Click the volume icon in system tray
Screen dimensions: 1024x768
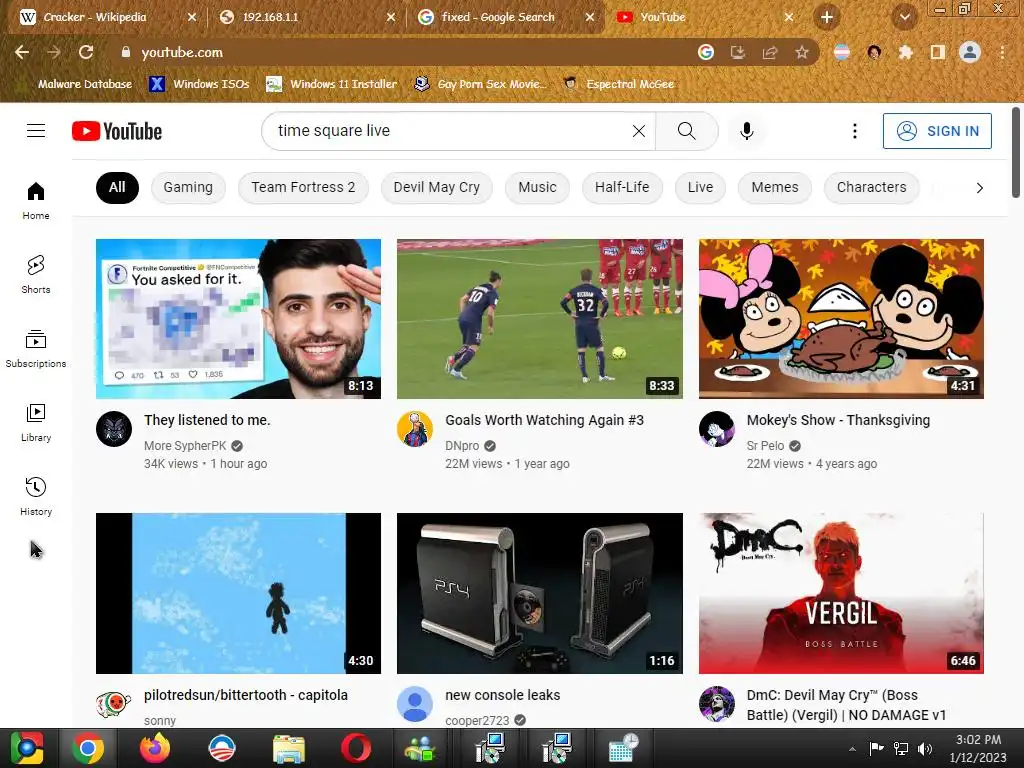[x=925, y=748]
